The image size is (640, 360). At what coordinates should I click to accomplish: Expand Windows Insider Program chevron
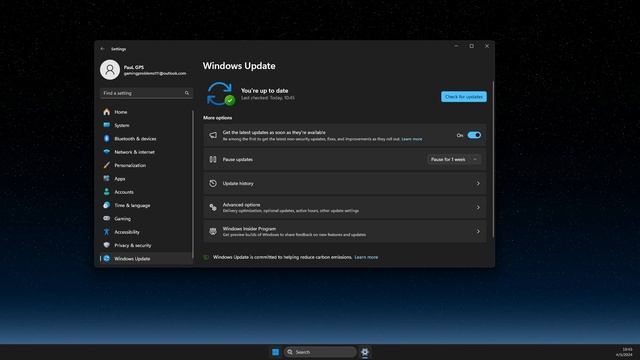click(478, 231)
